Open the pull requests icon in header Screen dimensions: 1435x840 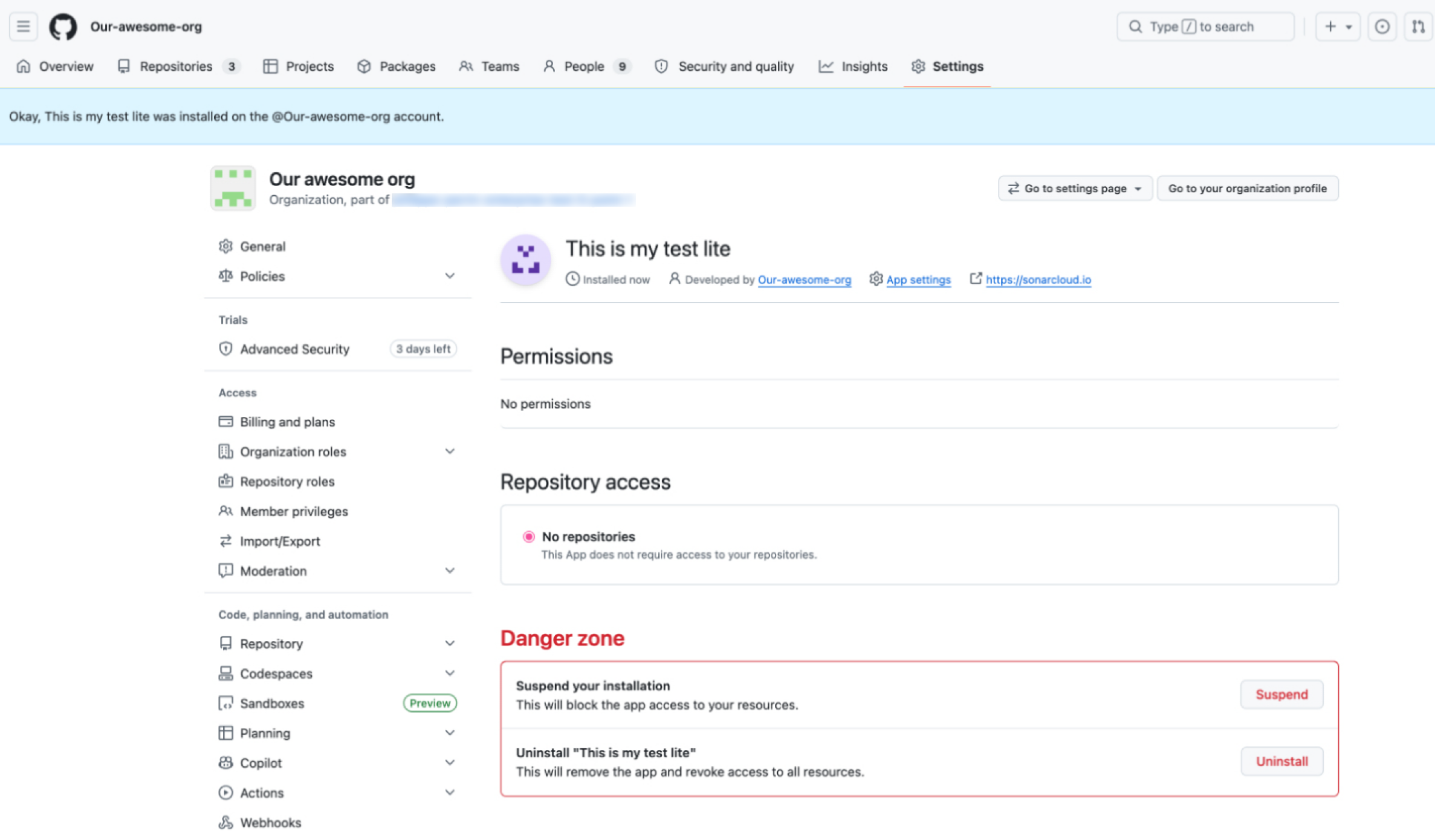[x=1418, y=27]
